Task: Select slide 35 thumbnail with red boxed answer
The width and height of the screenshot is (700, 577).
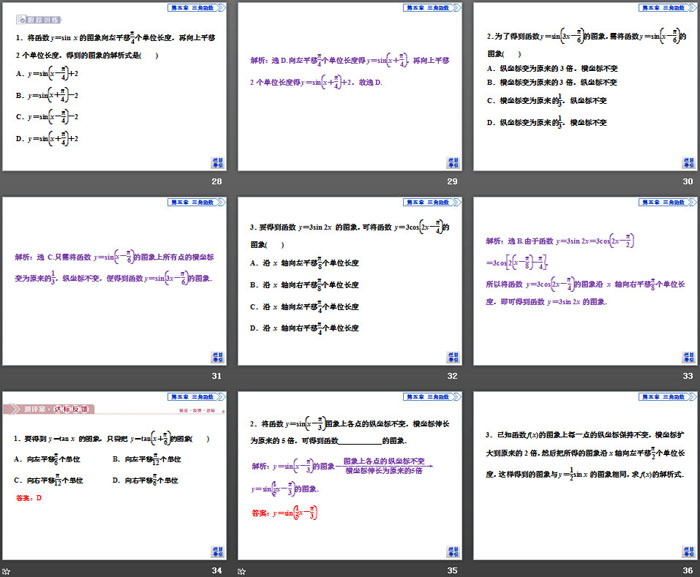Action: tap(350, 476)
